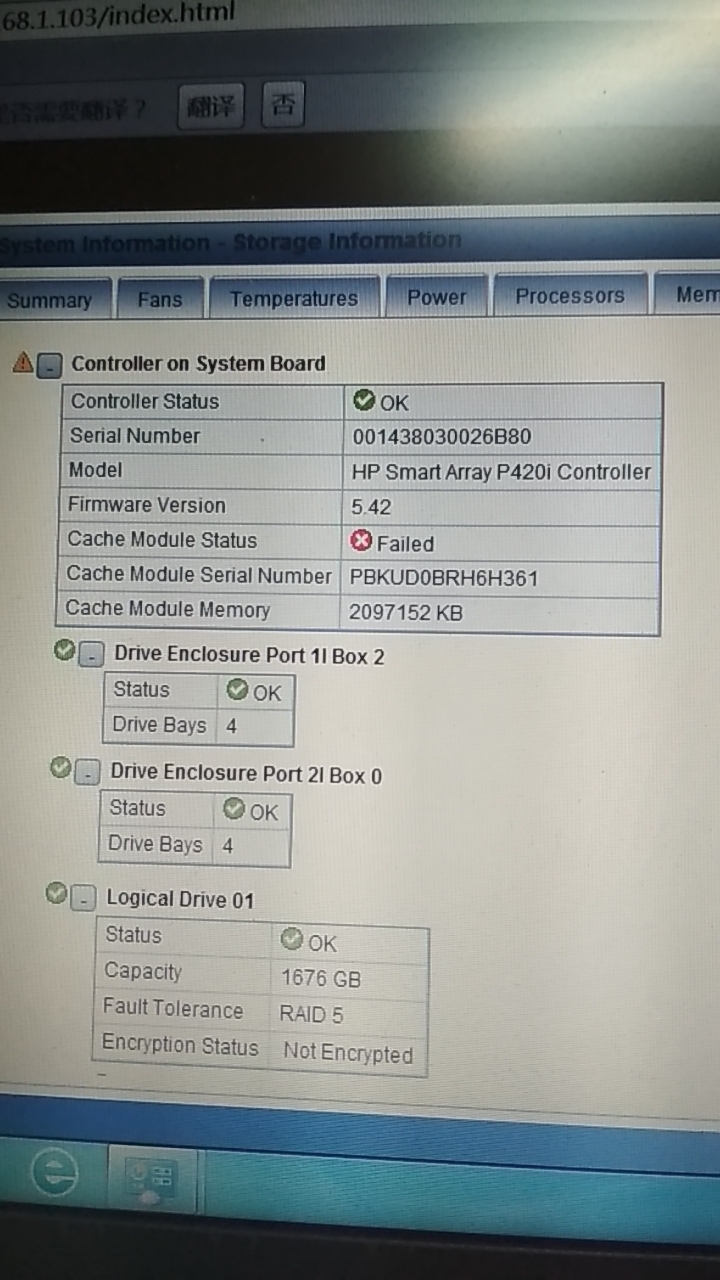Open the Processors tab
The height and width of the screenshot is (1280, 720).
tap(570, 296)
